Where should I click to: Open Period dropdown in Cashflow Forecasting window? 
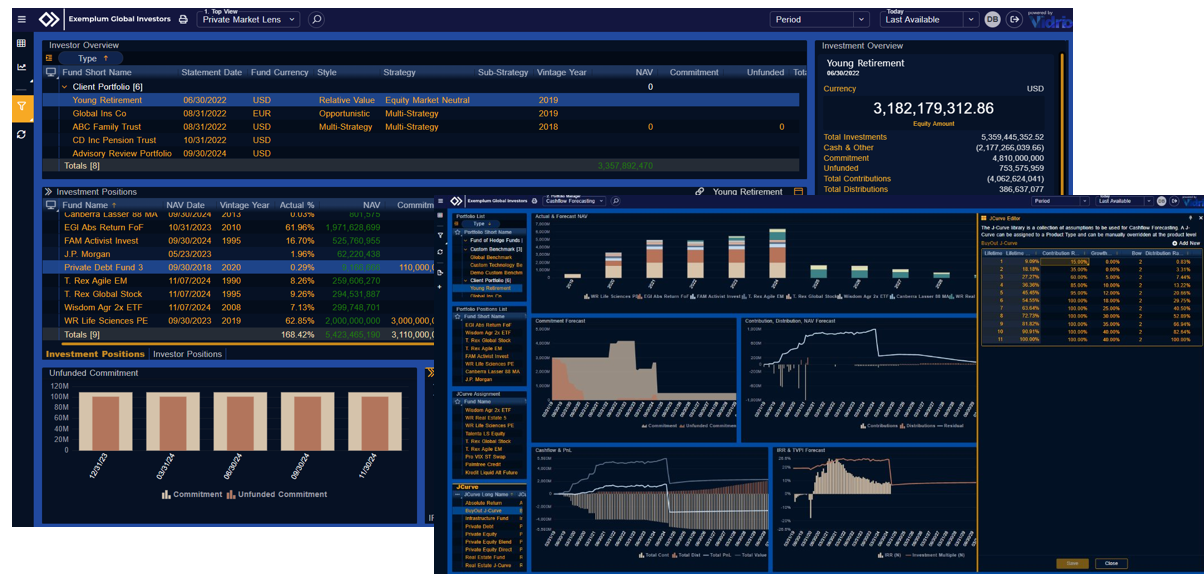1059,200
